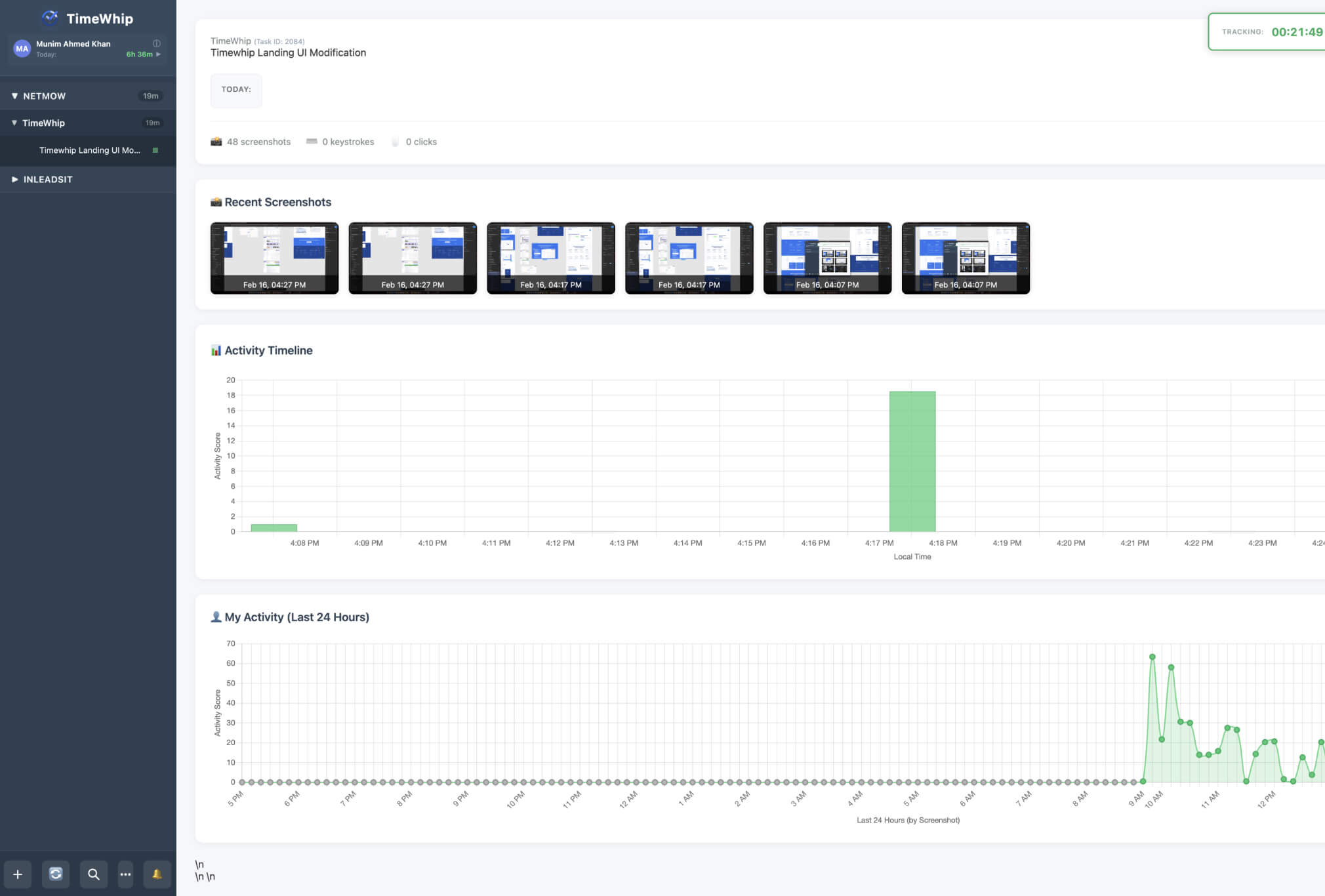Click the TRACKING 00:21:49 timer box
Screen dimensions: 1325x896
pos(1267,31)
